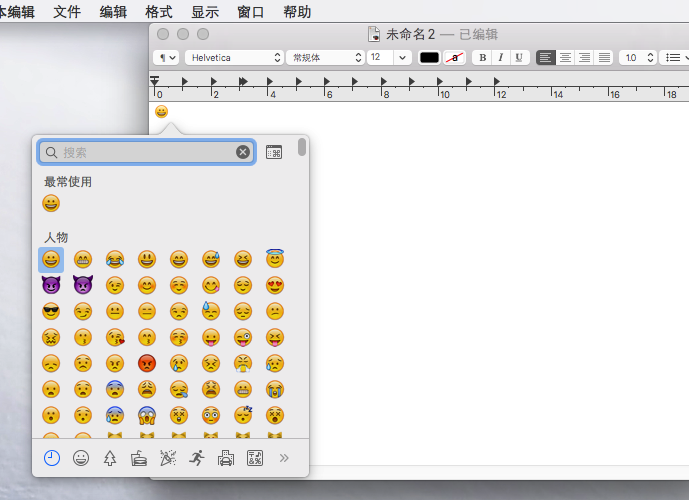689x500 pixels.
Task: Toggle bold text formatting
Action: point(483,58)
